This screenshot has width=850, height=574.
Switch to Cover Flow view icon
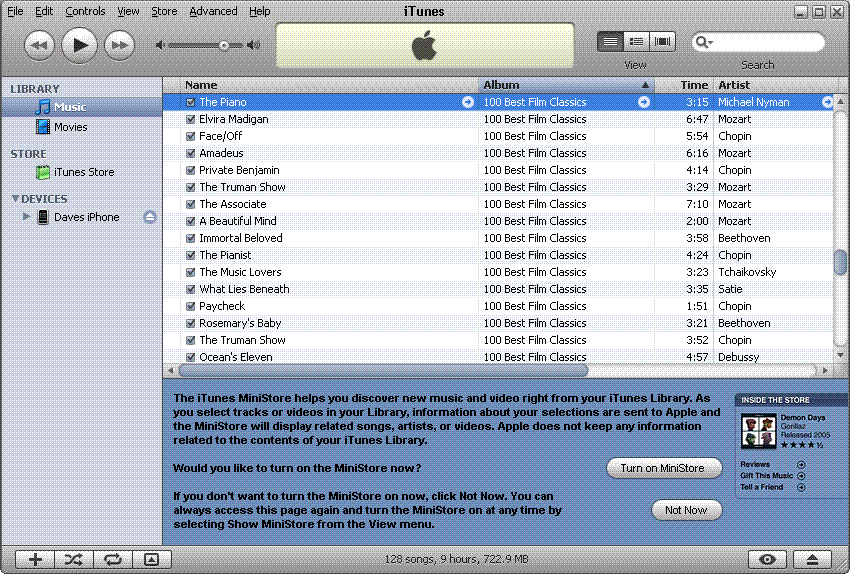coord(662,42)
